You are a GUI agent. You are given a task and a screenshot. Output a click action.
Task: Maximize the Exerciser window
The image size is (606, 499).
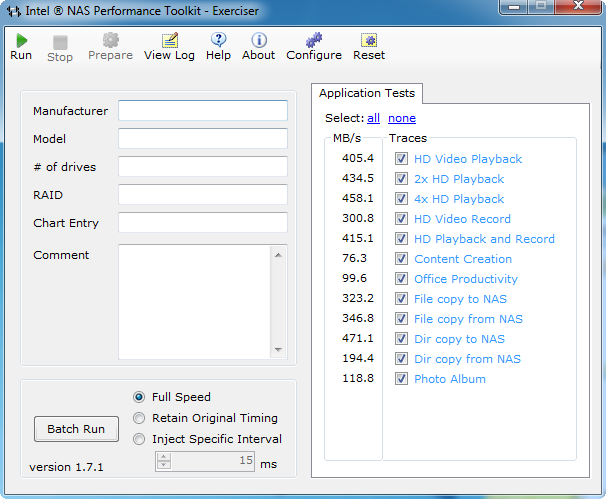(x=541, y=7)
